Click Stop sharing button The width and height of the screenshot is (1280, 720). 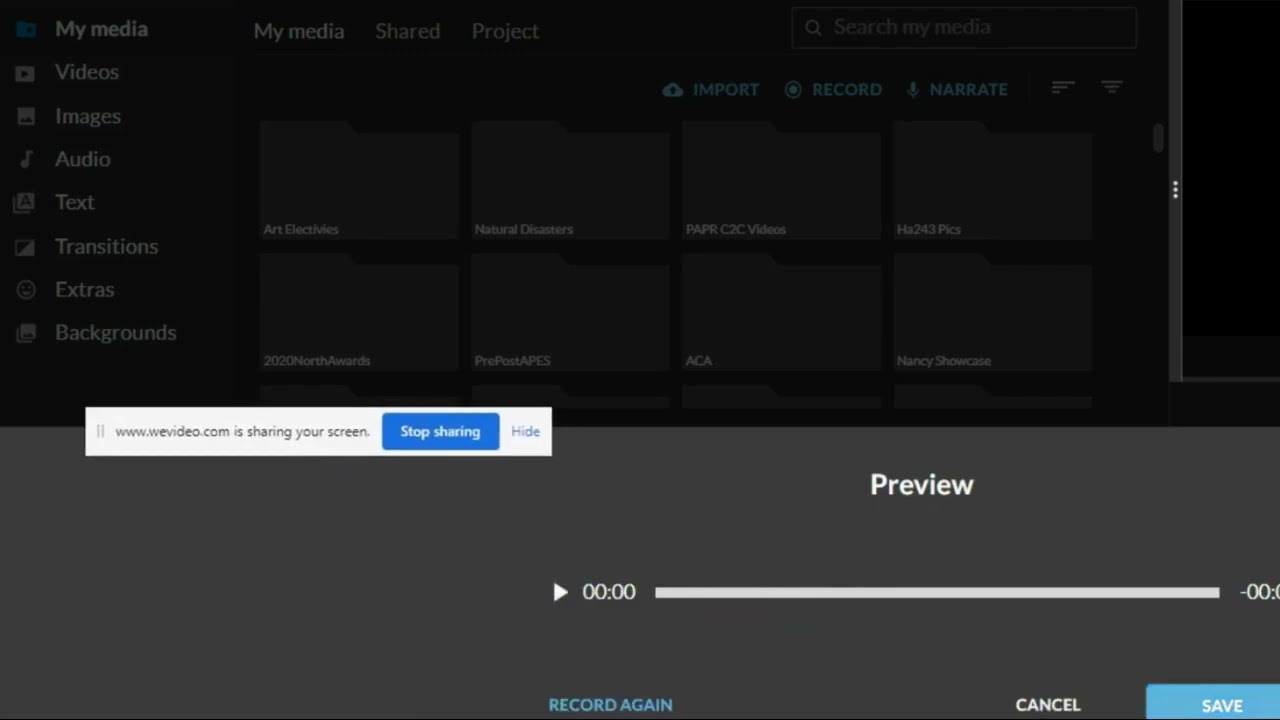(440, 432)
